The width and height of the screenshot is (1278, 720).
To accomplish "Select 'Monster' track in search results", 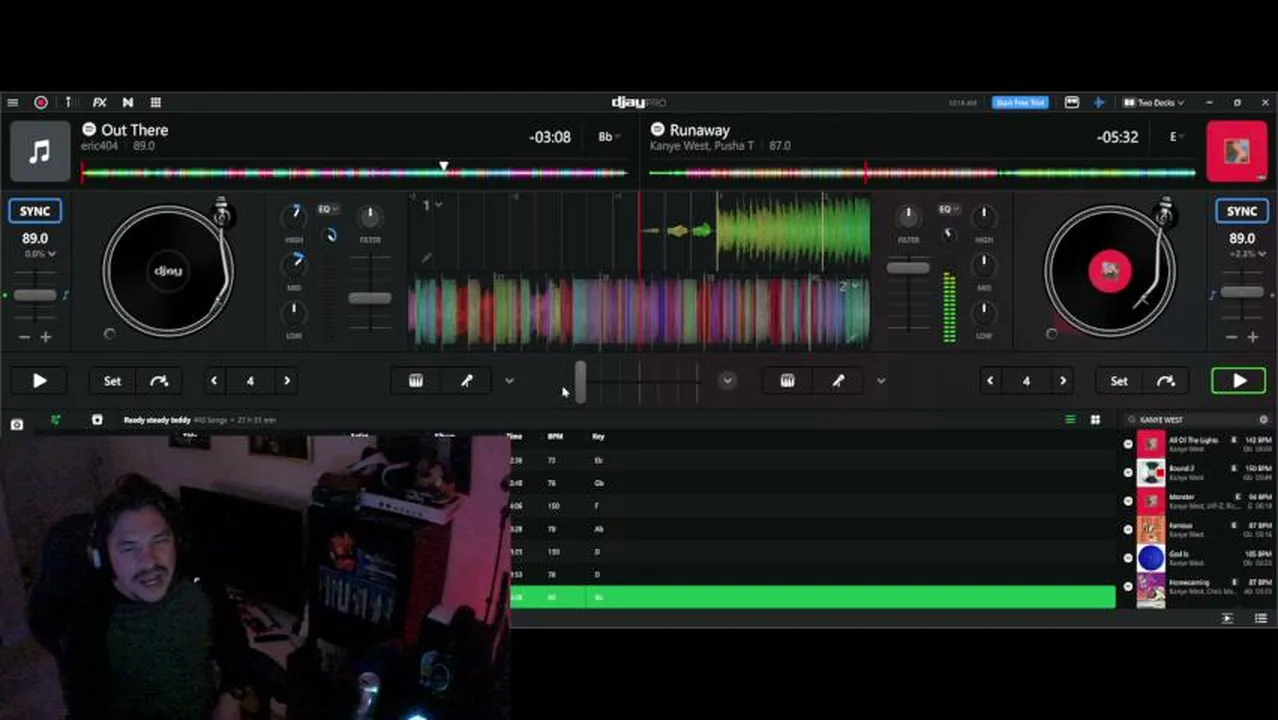I will click(x=1198, y=501).
